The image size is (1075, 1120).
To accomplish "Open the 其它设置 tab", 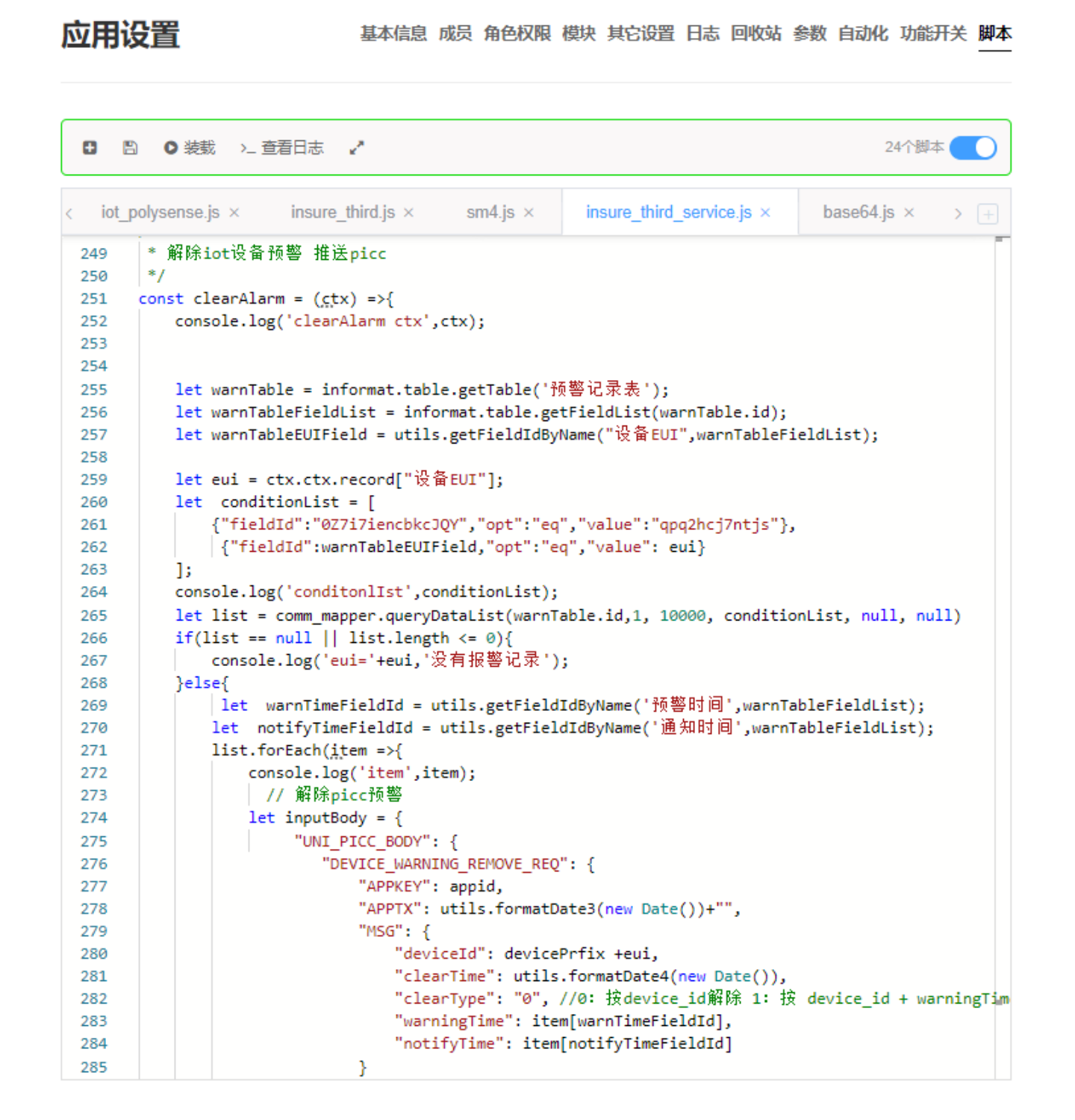I will tap(641, 34).
